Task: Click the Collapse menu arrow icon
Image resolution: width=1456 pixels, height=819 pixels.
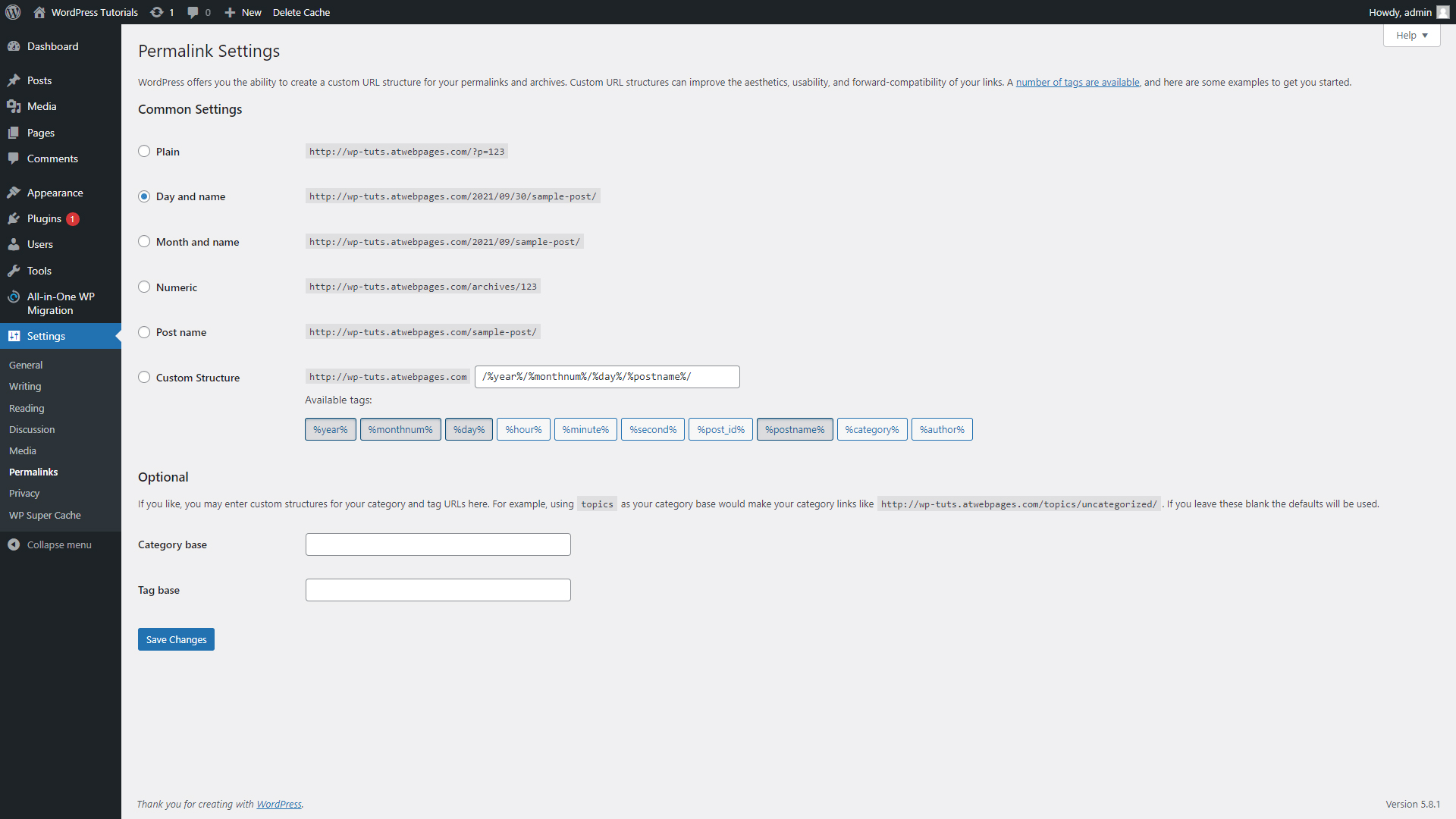Action: (x=14, y=544)
